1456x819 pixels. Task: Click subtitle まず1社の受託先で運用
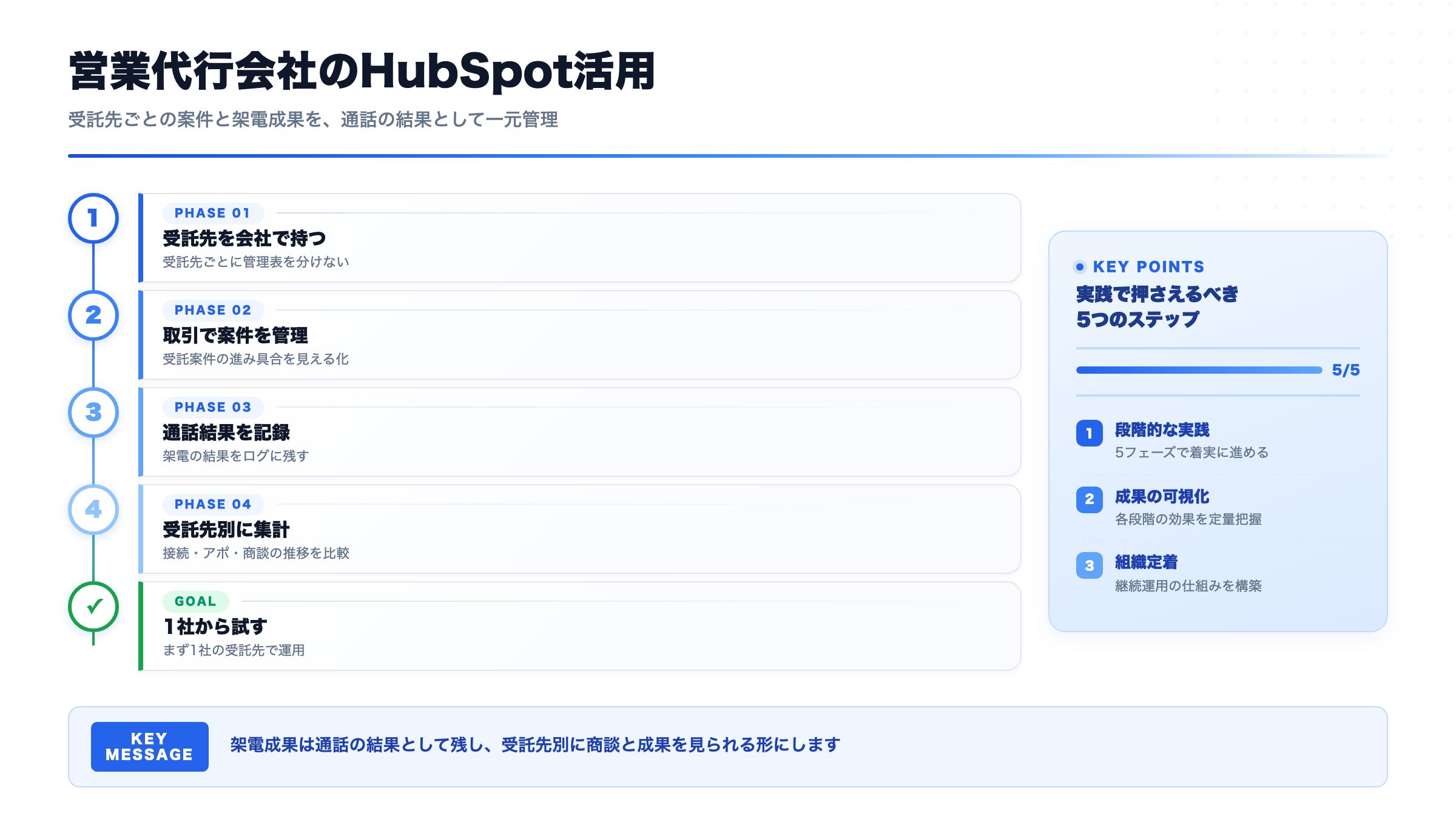234,650
